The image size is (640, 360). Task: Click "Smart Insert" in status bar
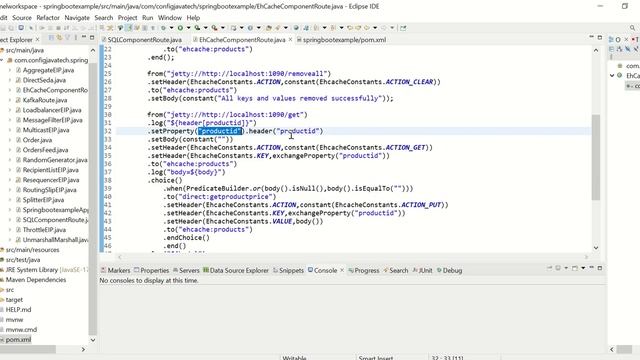point(376,358)
